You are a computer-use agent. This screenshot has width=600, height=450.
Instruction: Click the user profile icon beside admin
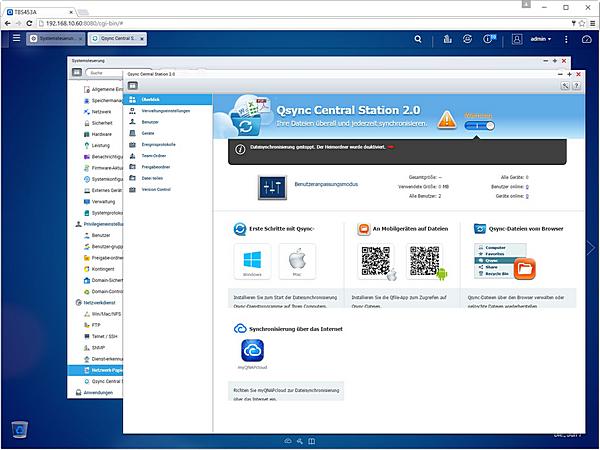(517, 39)
